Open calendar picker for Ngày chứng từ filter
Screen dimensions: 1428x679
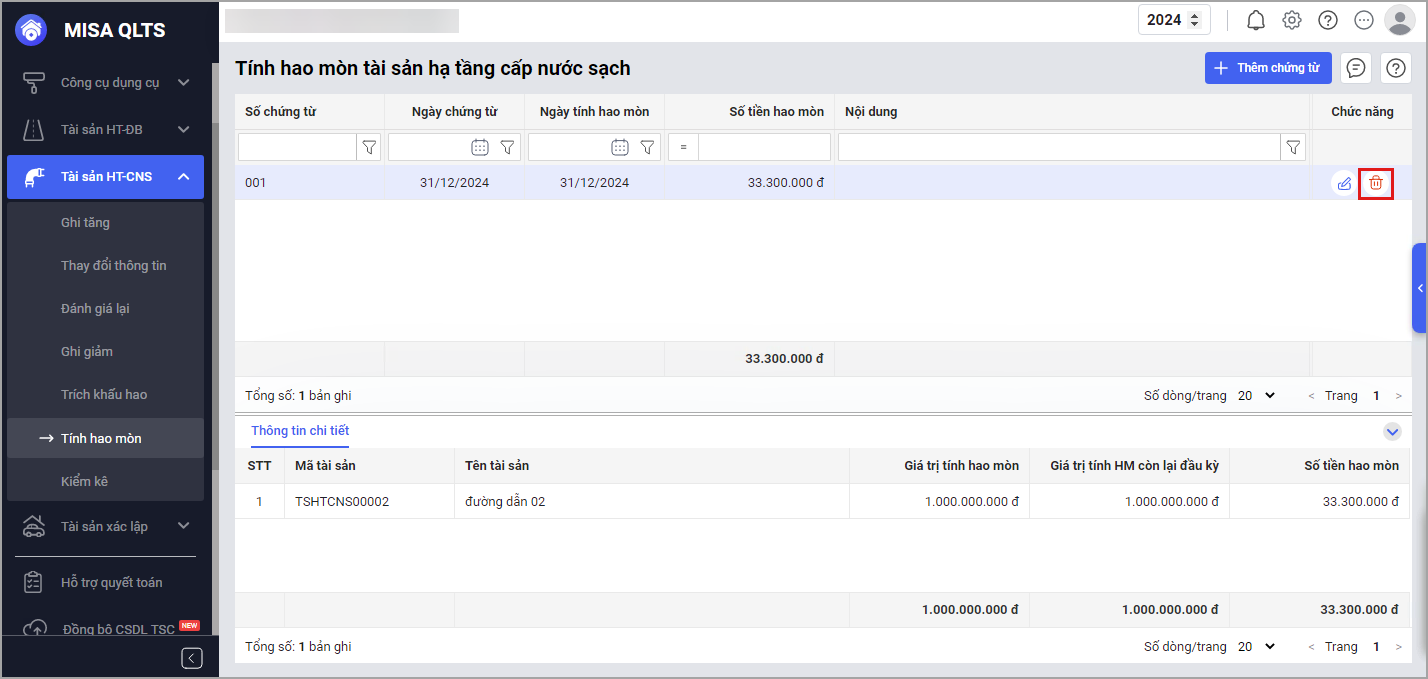coord(480,147)
